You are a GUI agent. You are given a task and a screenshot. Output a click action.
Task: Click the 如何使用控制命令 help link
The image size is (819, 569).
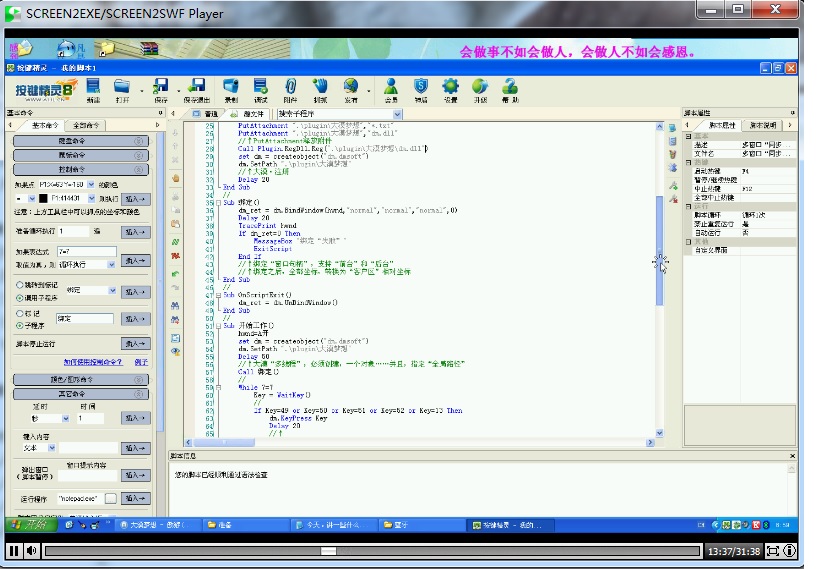click(93, 362)
